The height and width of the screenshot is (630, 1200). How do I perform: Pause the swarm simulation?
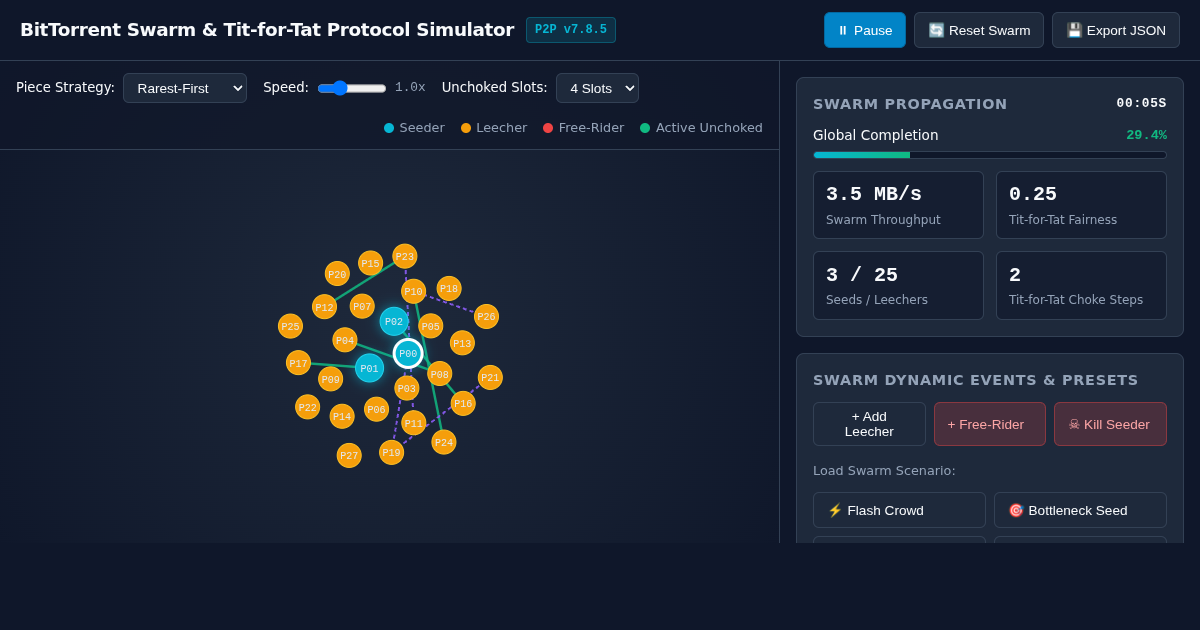(865, 30)
